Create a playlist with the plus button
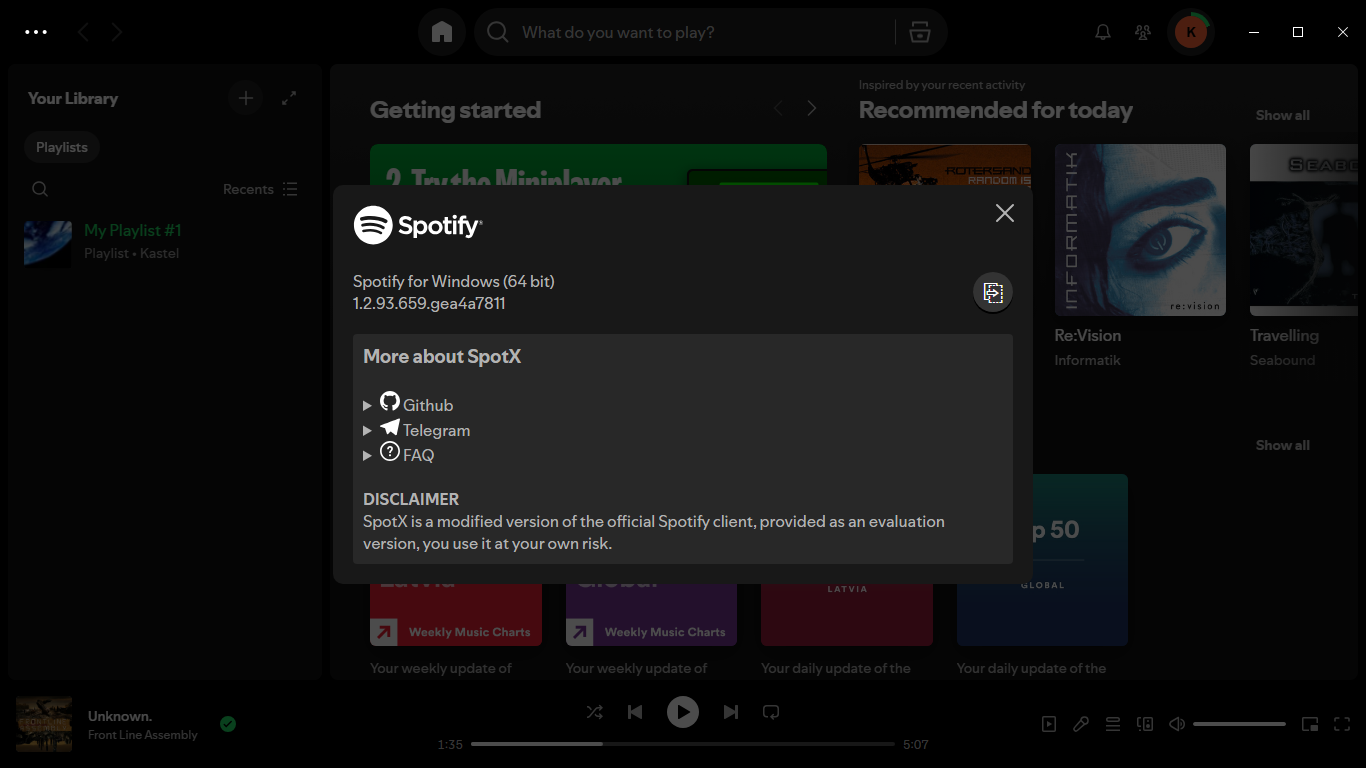 (246, 98)
